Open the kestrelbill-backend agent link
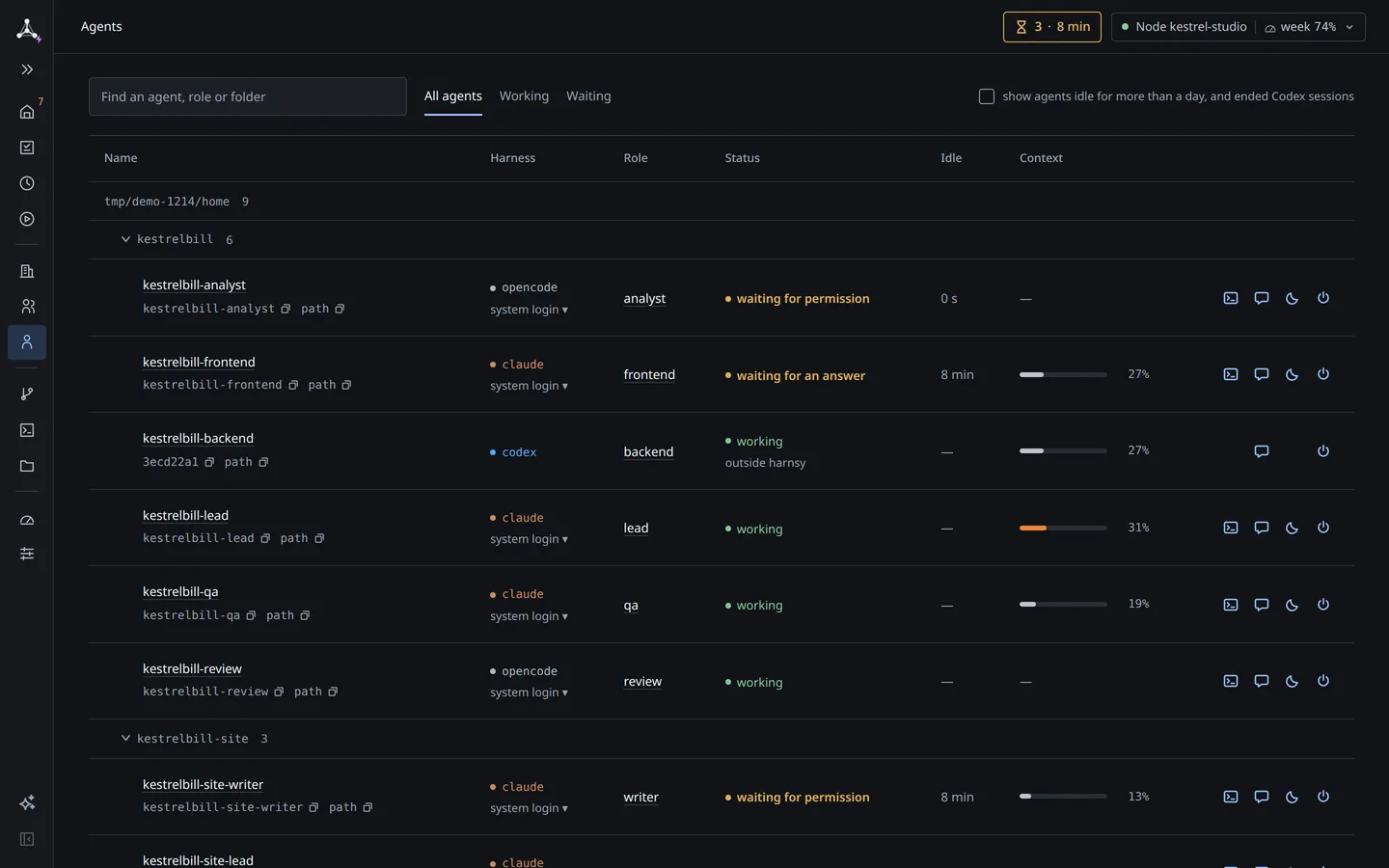 click(x=198, y=438)
